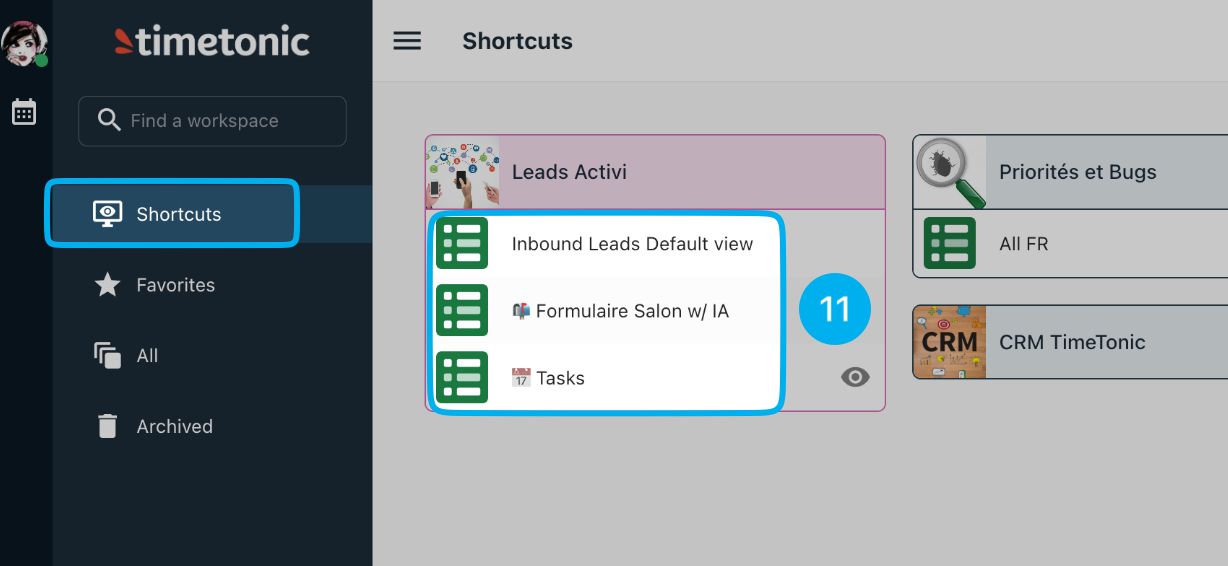The height and width of the screenshot is (566, 1228).
Task: Open the CRM TimeTonic workspace thumbnail
Action: tap(949, 342)
